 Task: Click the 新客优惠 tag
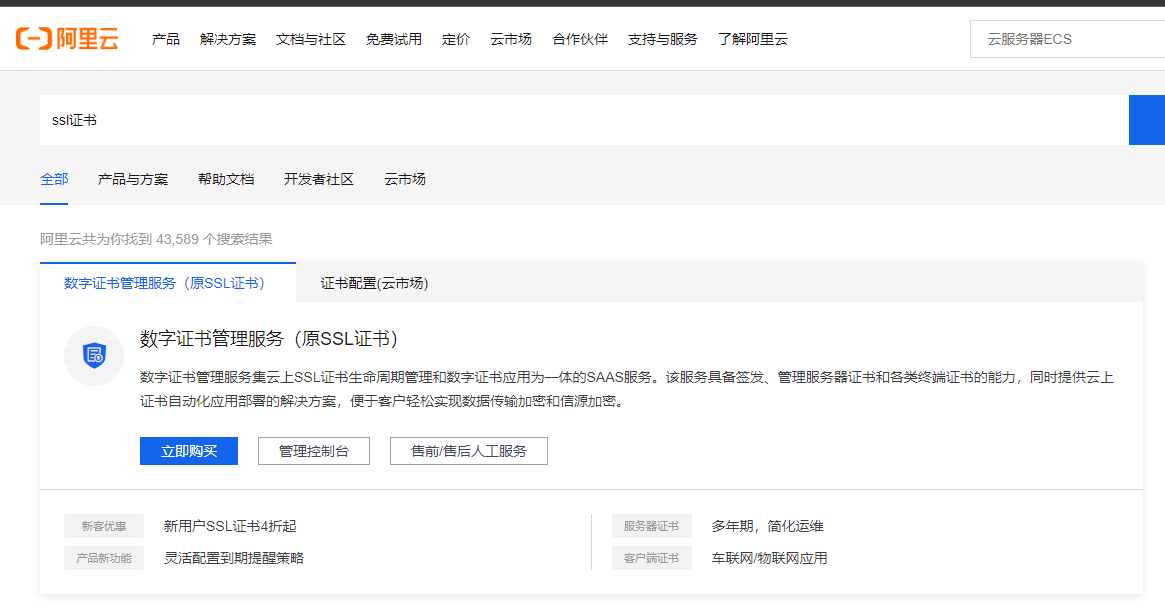click(104, 526)
